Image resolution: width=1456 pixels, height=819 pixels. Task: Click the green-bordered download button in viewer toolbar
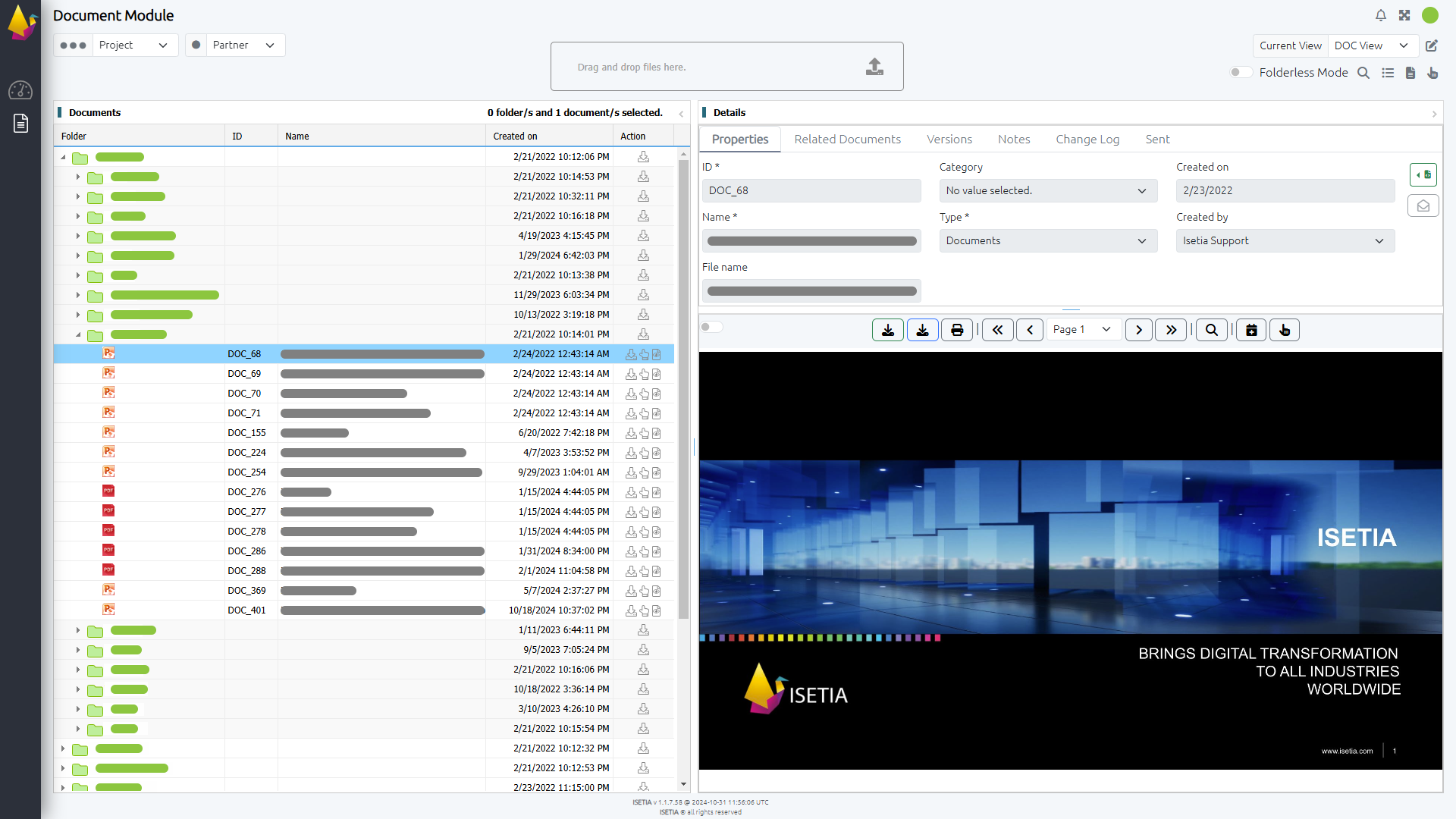(888, 330)
